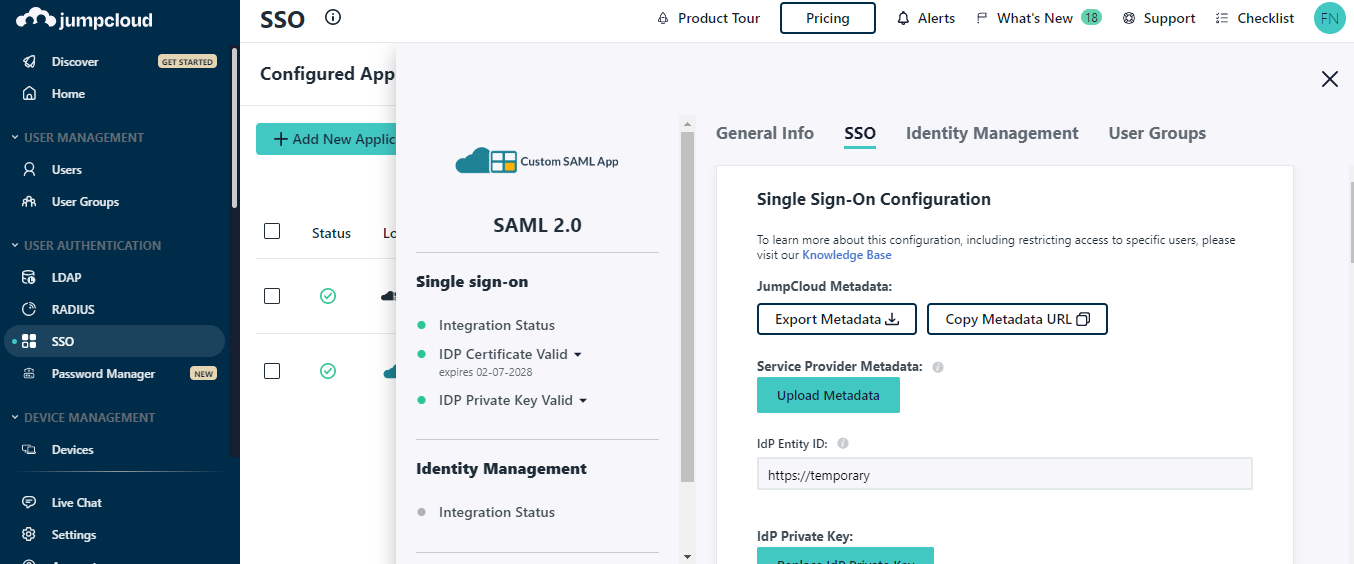1354x564 pixels.
Task: Click green status check in first application row
Action: coord(328,296)
